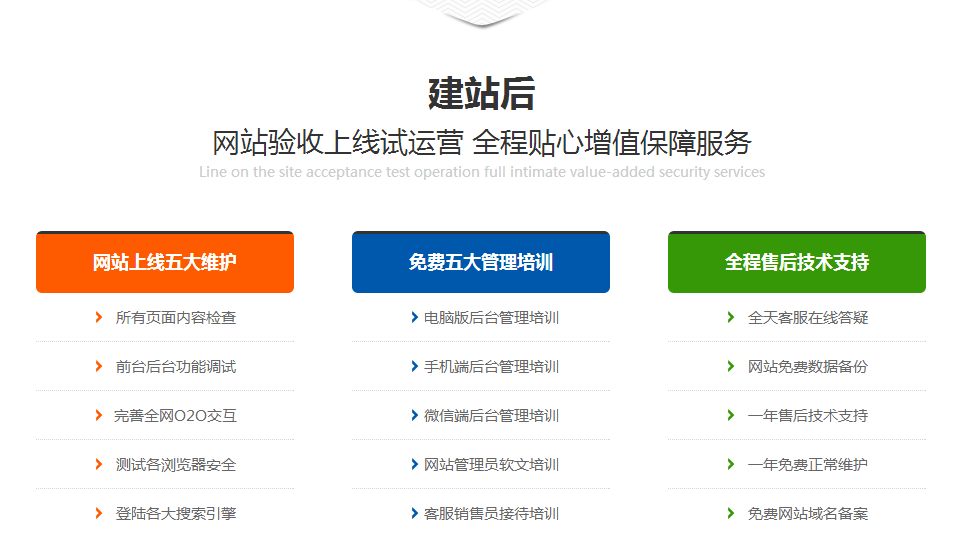Click green arrow beside 一年售后技术支持
This screenshot has width=969, height=536.
point(731,416)
